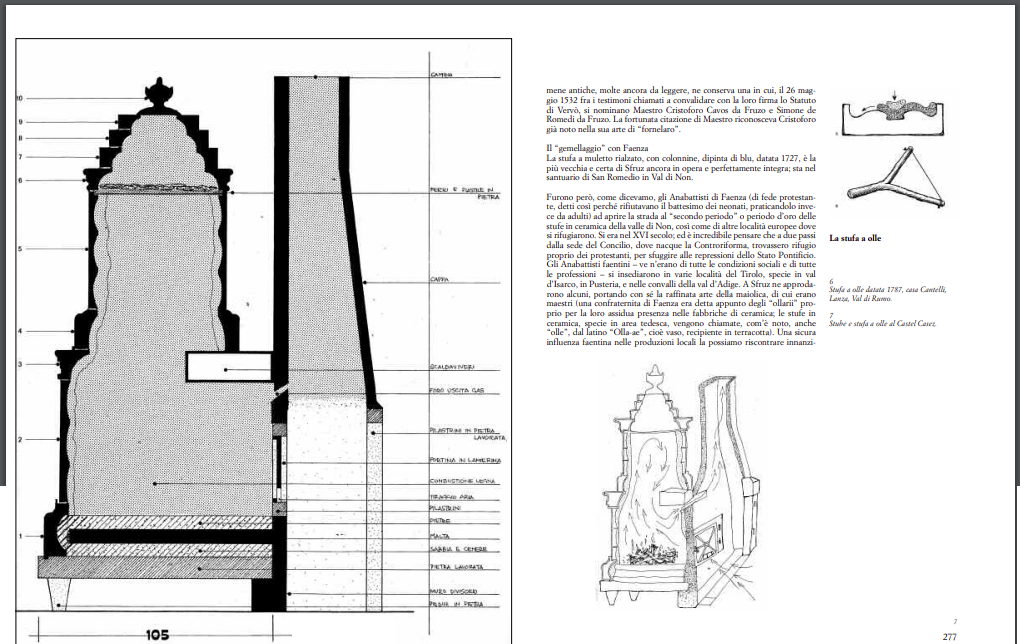Click the page number 277
Image resolution: width=1020 pixels, height=644 pixels.
click(950, 634)
